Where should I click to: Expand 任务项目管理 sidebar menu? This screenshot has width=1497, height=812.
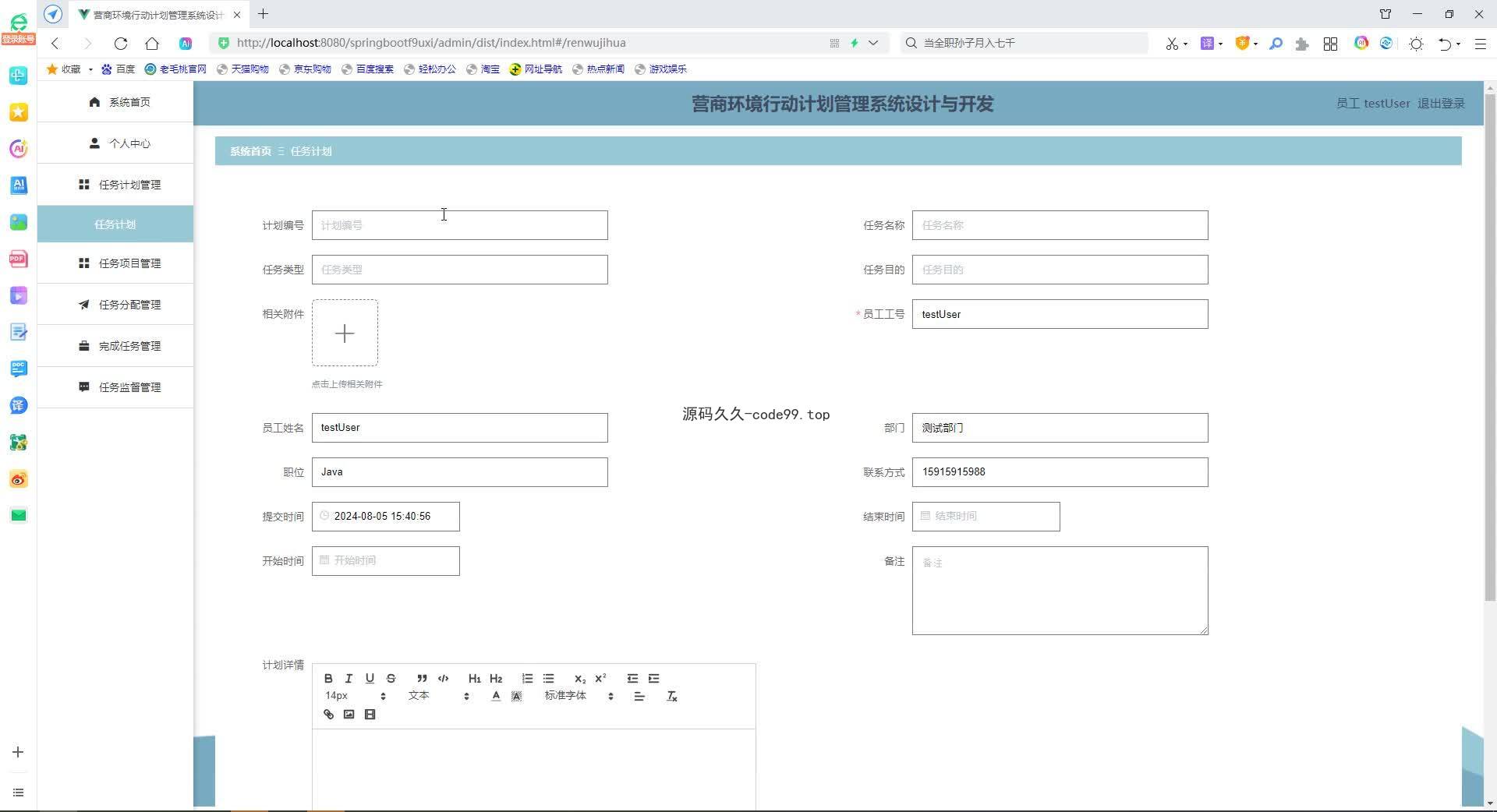click(x=115, y=263)
